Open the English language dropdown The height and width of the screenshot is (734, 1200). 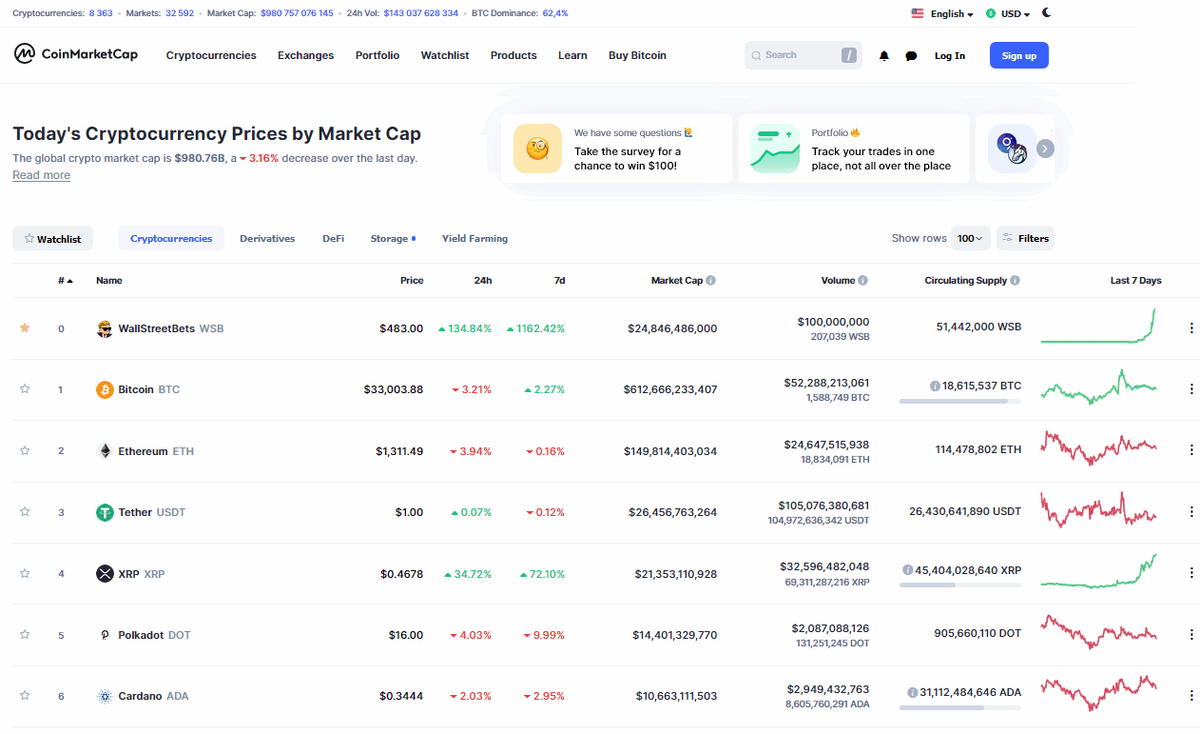point(942,14)
